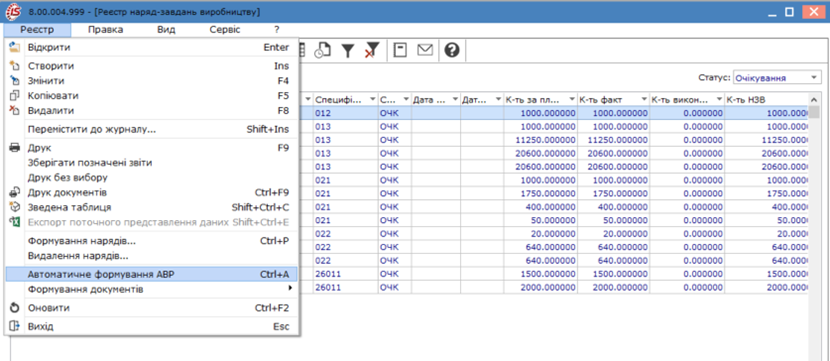Click the Відкрити folder icon
This screenshot has width=830, height=361.
15,47
